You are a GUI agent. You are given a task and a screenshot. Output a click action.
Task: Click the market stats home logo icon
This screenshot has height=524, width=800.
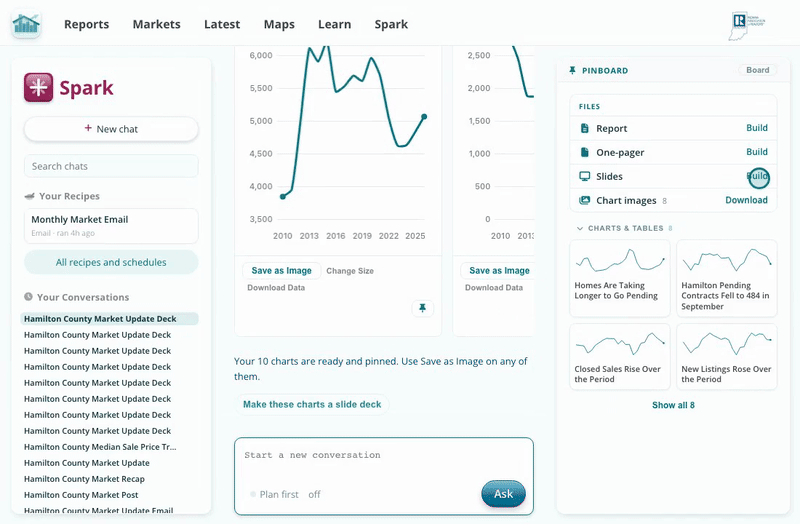coord(27,24)
